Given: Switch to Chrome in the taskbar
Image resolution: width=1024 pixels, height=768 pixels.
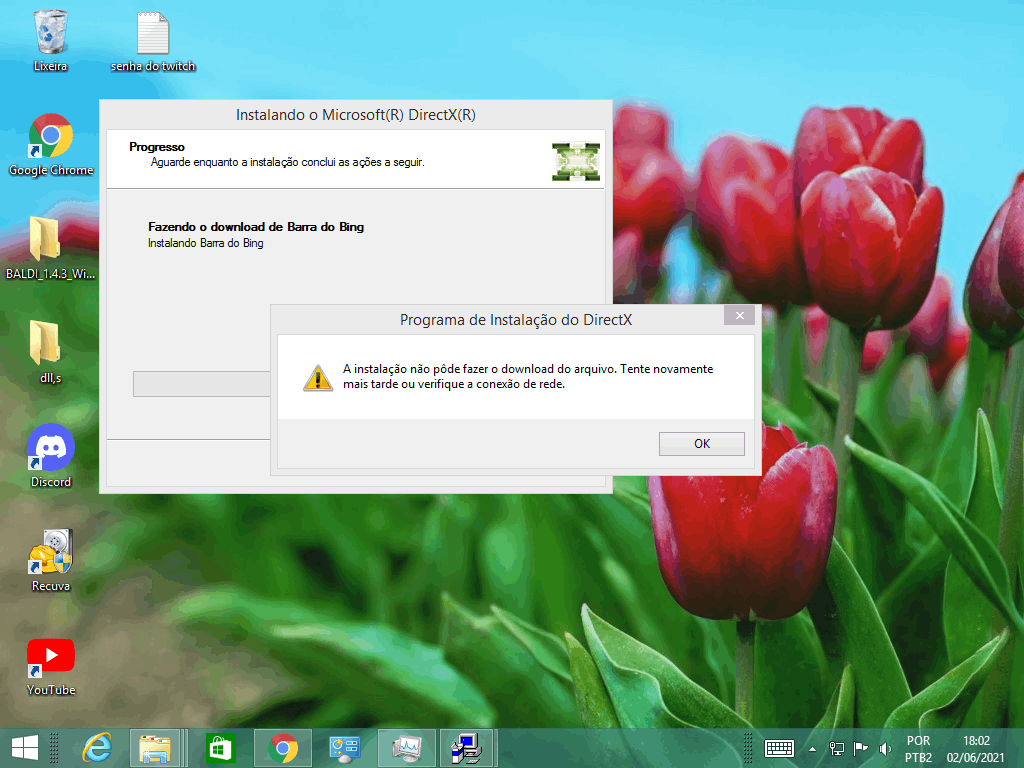Looking at the screenshot, I should (x=283, y=748).
